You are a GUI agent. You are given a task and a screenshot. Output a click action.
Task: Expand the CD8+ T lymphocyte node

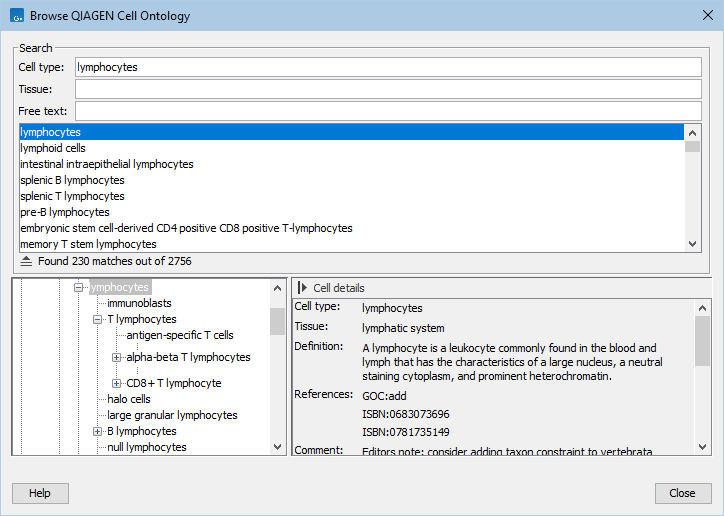(117, 383)
